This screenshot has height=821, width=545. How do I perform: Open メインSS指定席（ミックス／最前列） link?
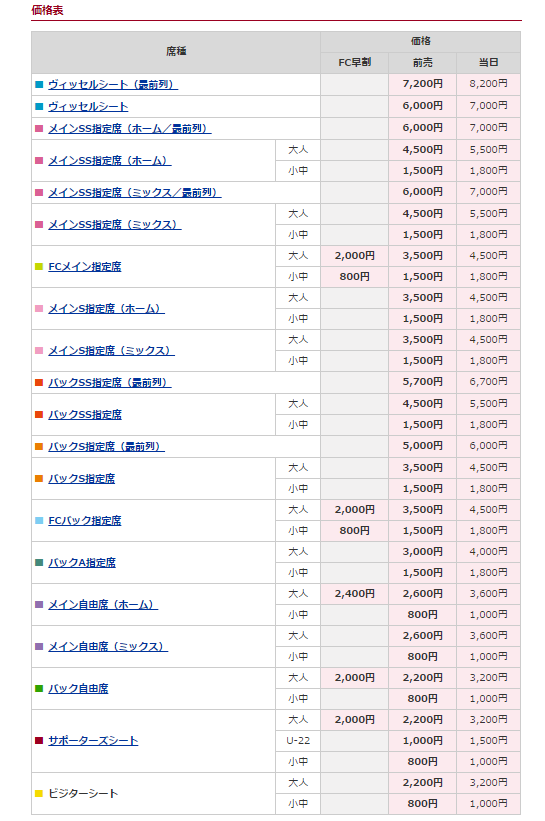click(135, 192)
